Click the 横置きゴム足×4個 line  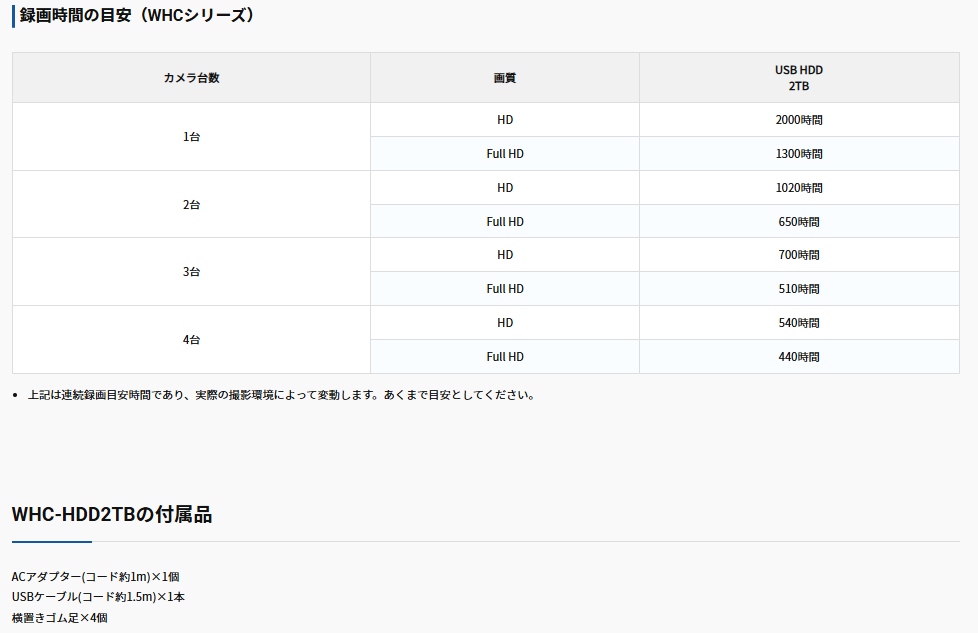coord(59,618)
